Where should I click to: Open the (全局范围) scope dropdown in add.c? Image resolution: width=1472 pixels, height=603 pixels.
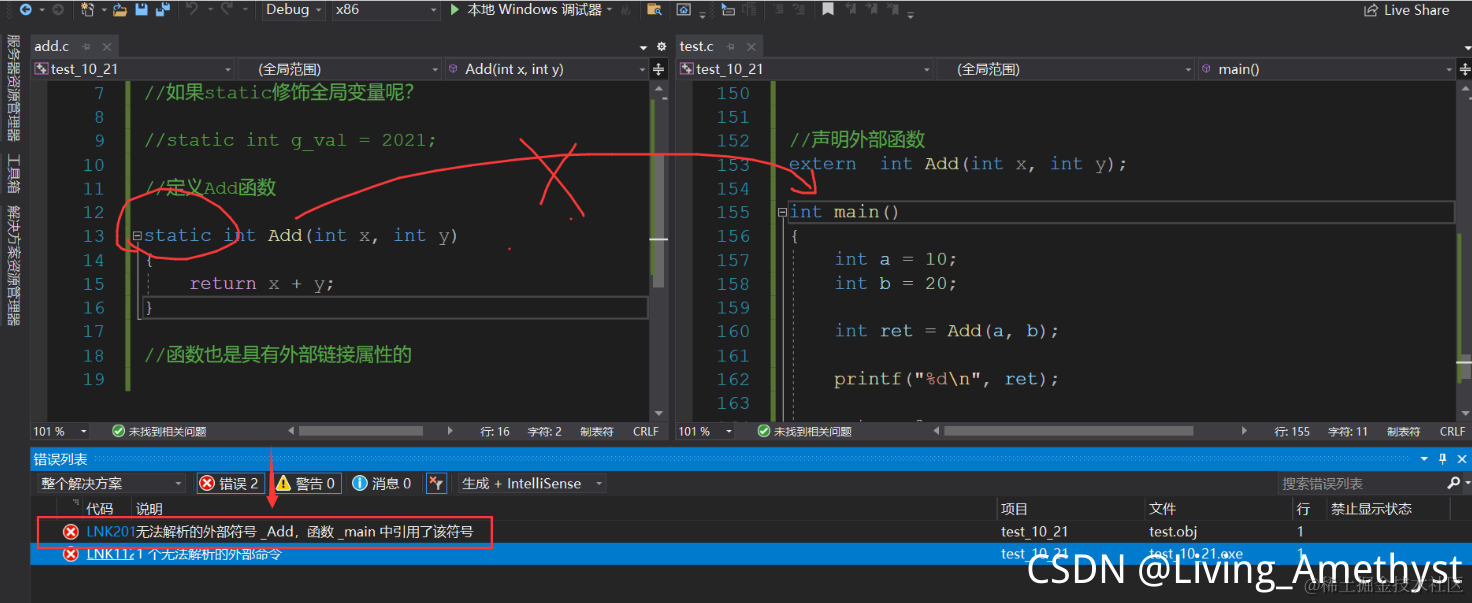coord(340,69)
